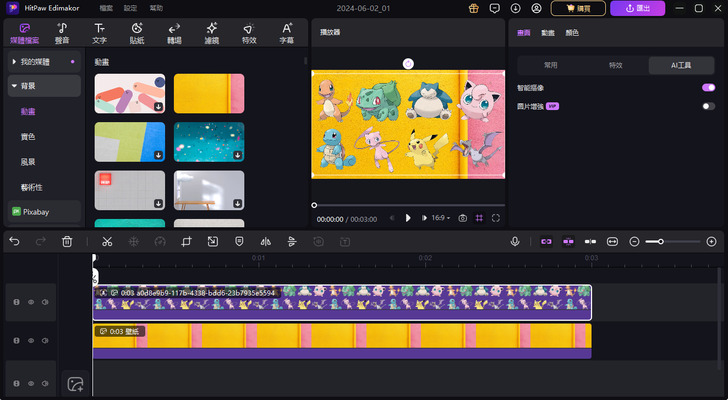The height and width of the screenshot is (400, 728).
Task: Click the timeline zoom slider handle
Action: tap(661, 241)
